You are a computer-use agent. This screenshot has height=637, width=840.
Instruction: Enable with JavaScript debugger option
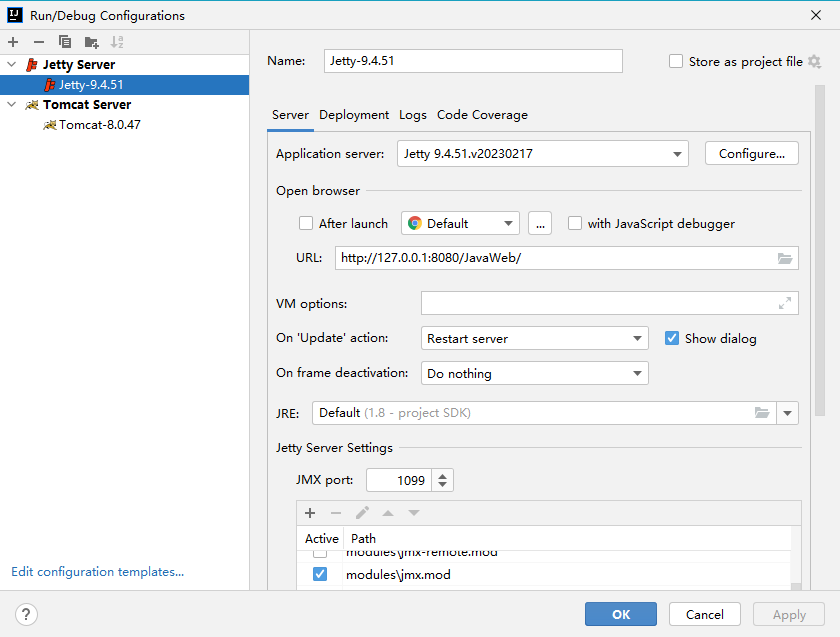pyautogui.click(x=575, y=223)
